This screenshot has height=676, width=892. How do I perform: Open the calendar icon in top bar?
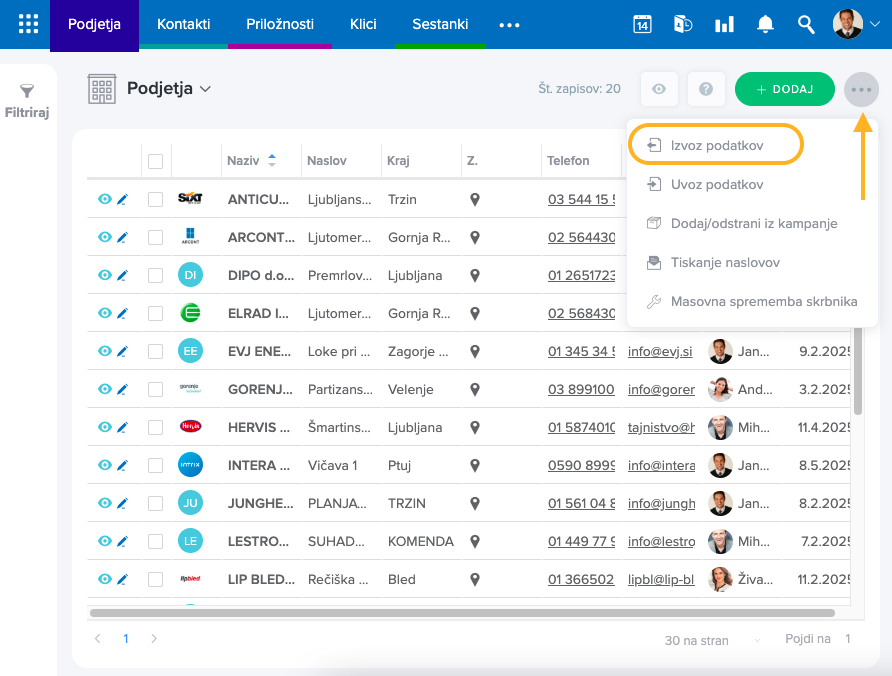(x=642, y=24)
